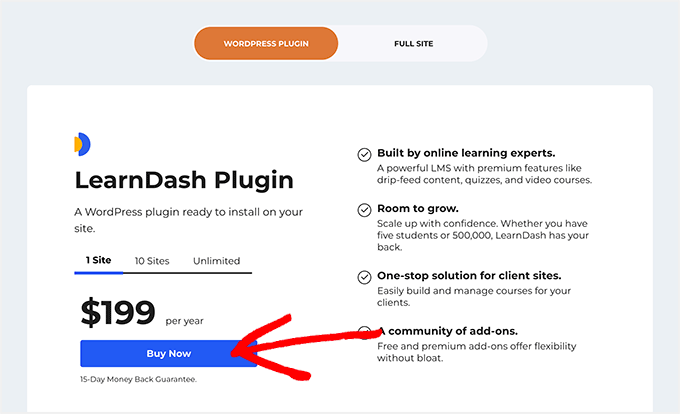Click the Easily build and manage courses paragraph
Screen dimensions: 680x414
pos(474,297)
